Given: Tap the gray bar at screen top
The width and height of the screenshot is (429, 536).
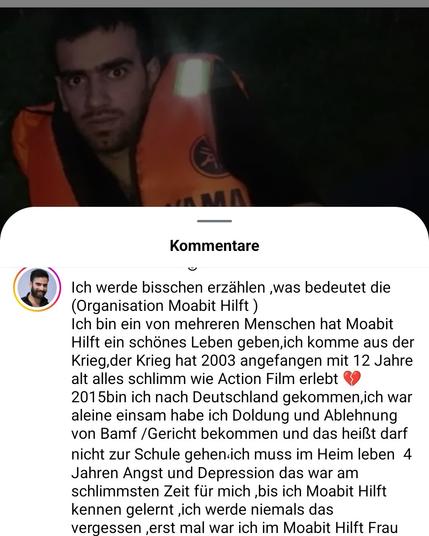Looking at the screenshot, I should click(x=214, y=3).
